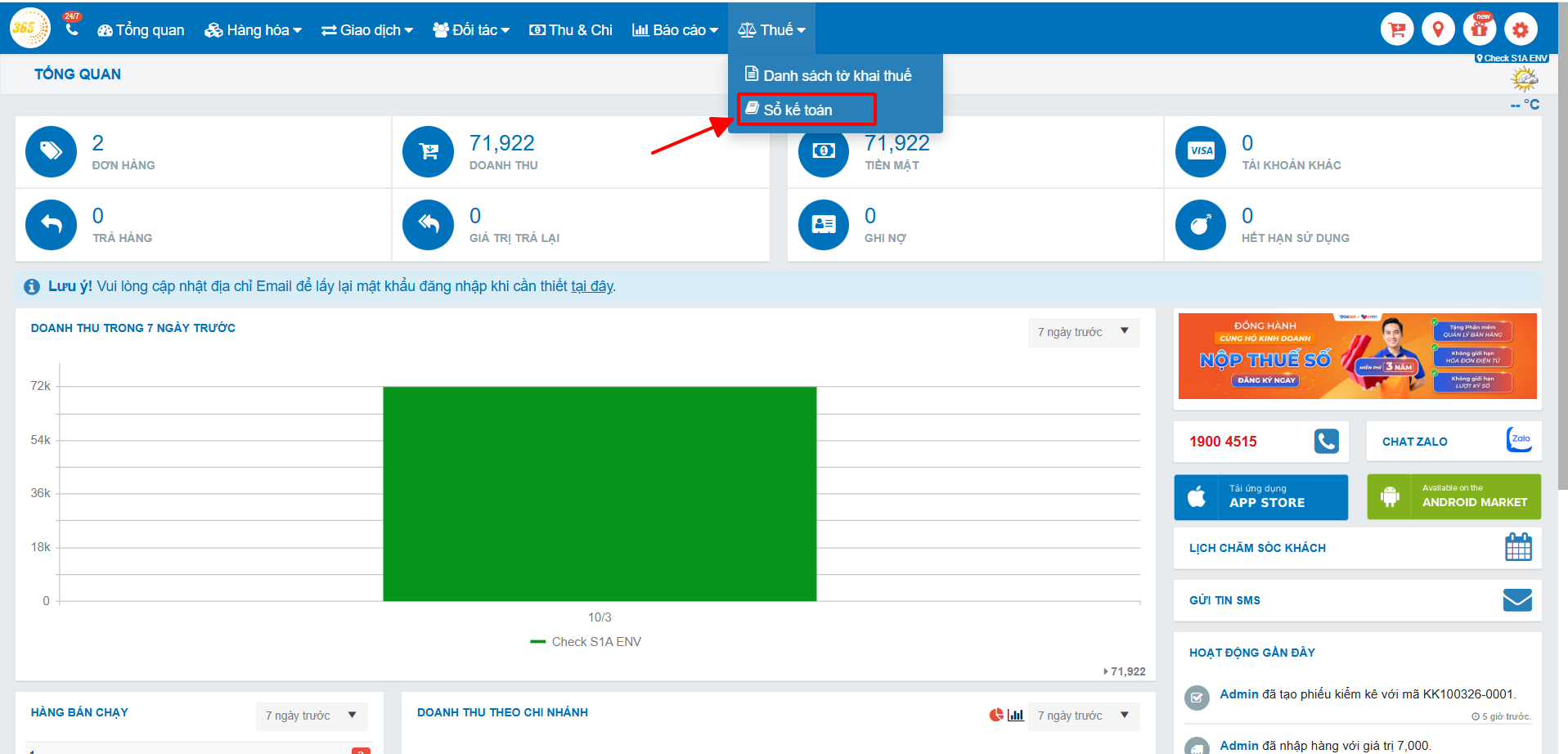This screenshot has width=1568, height=754.
Task: Open settings gear icon in header
Action: click(1520, 30)
